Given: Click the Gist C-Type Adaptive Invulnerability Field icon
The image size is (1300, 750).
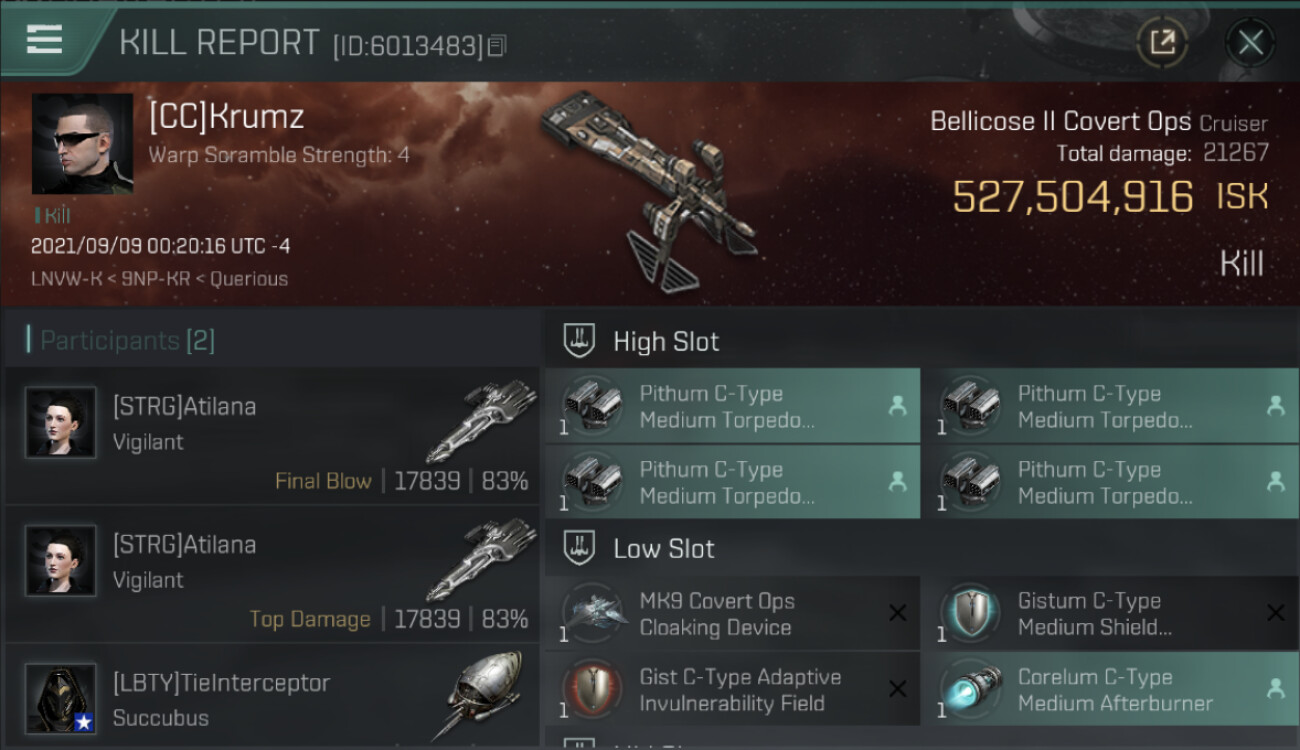Looking at the screenshot, I should click(594, 690).
